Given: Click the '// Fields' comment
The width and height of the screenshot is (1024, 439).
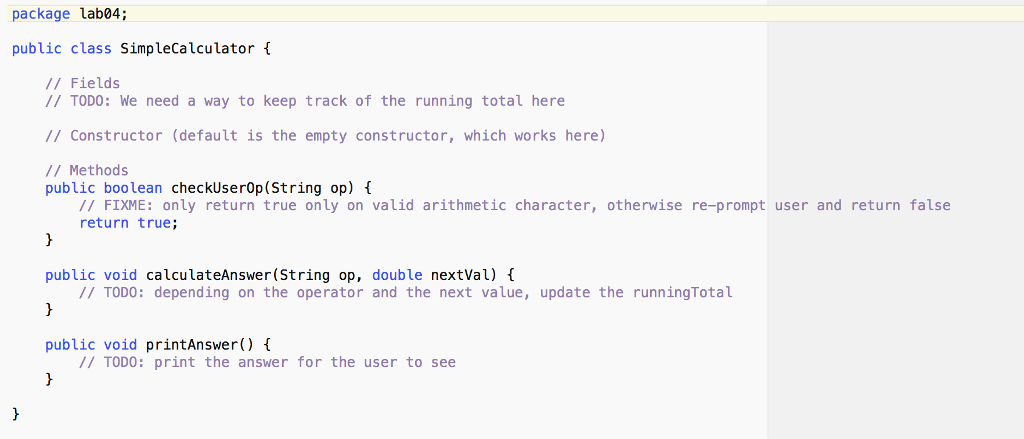Looking at the screenshot, I should tap(83, 83).
